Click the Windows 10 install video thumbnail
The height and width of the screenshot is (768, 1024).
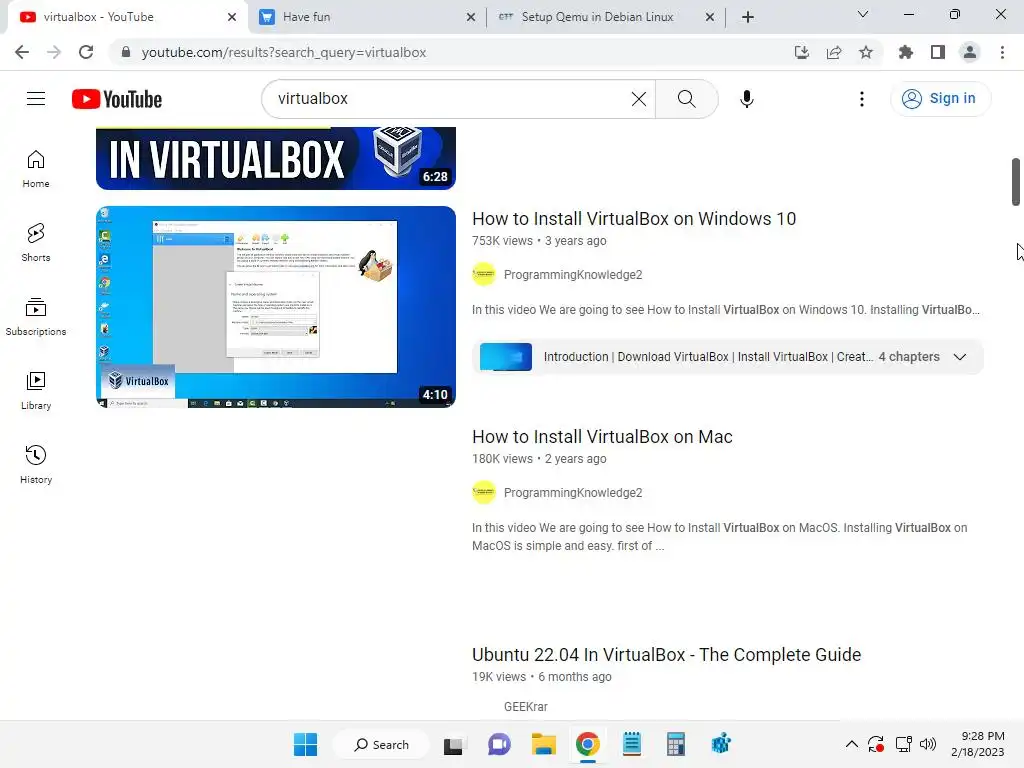276,307
